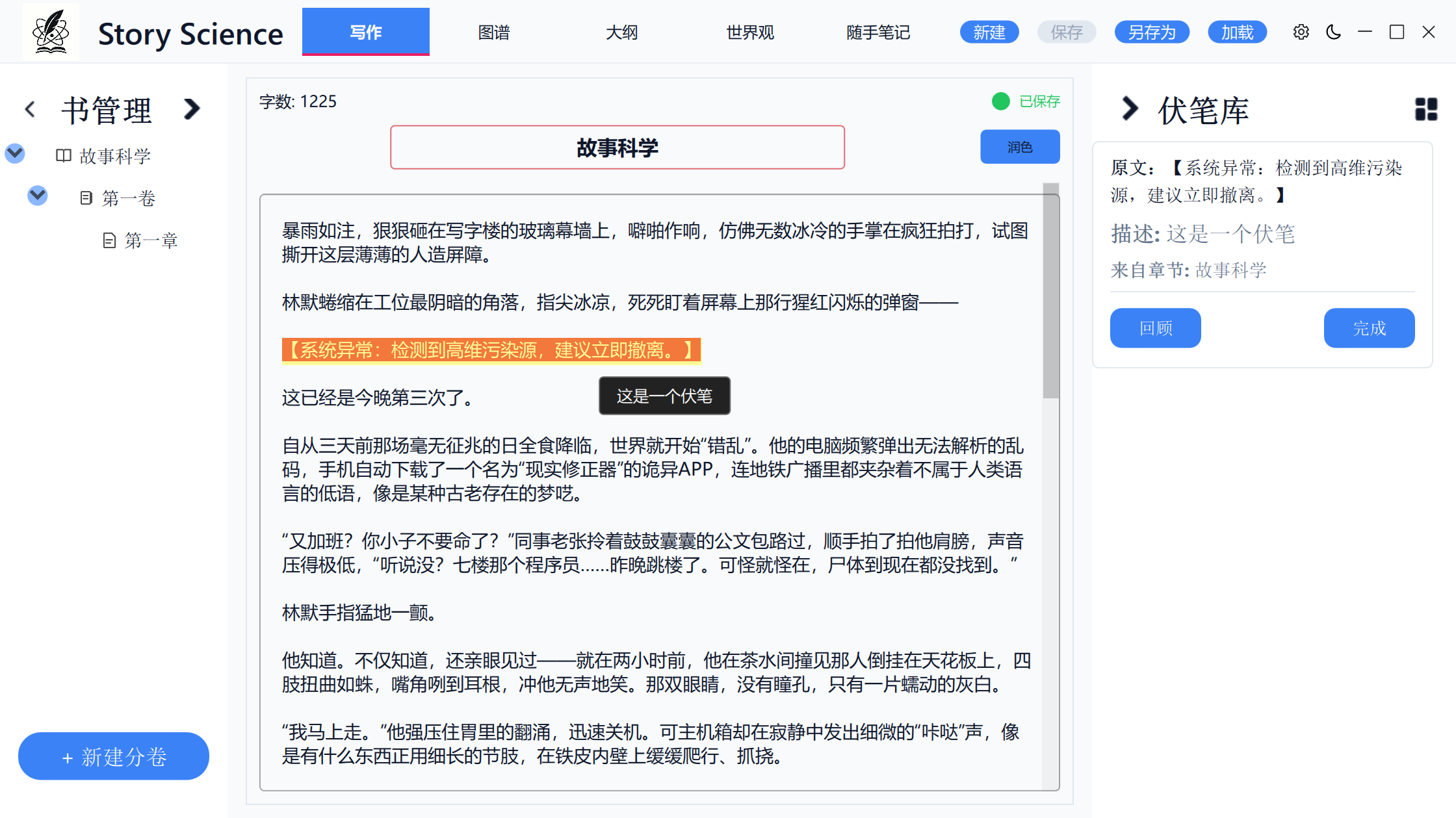The image size is (1456, 818).
Task: Collapse the 故事科学 book tree node
Action: pos(15,154)
